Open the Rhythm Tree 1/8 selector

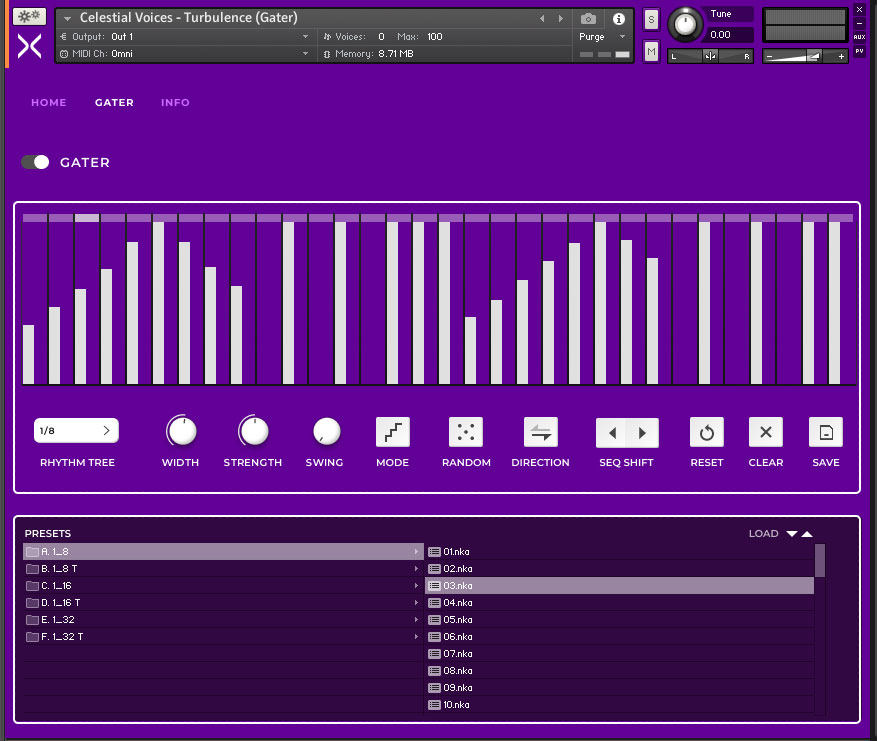pyautogui.click(x=76, y=431)
